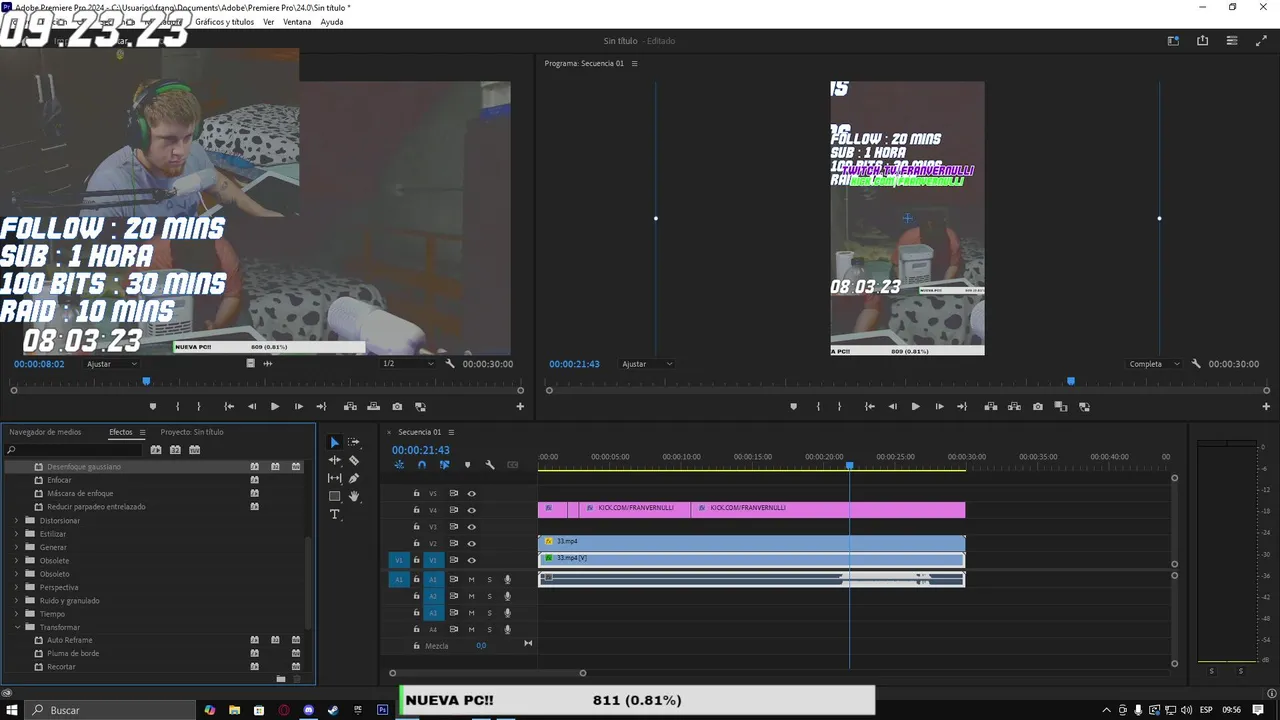The image size is (1280, 720).
Task: Filter Accelerated Effects in Effects panel
Action: [156, 450]
